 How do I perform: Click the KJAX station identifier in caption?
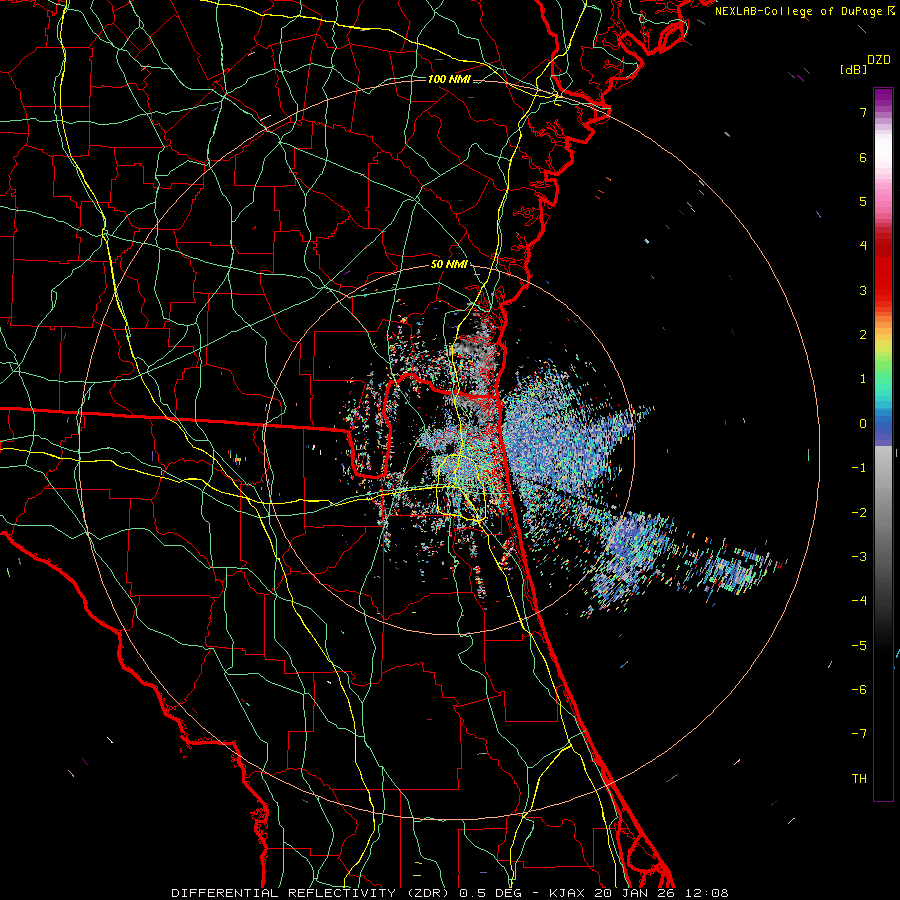pyautogui.click(x=567, y=893)
